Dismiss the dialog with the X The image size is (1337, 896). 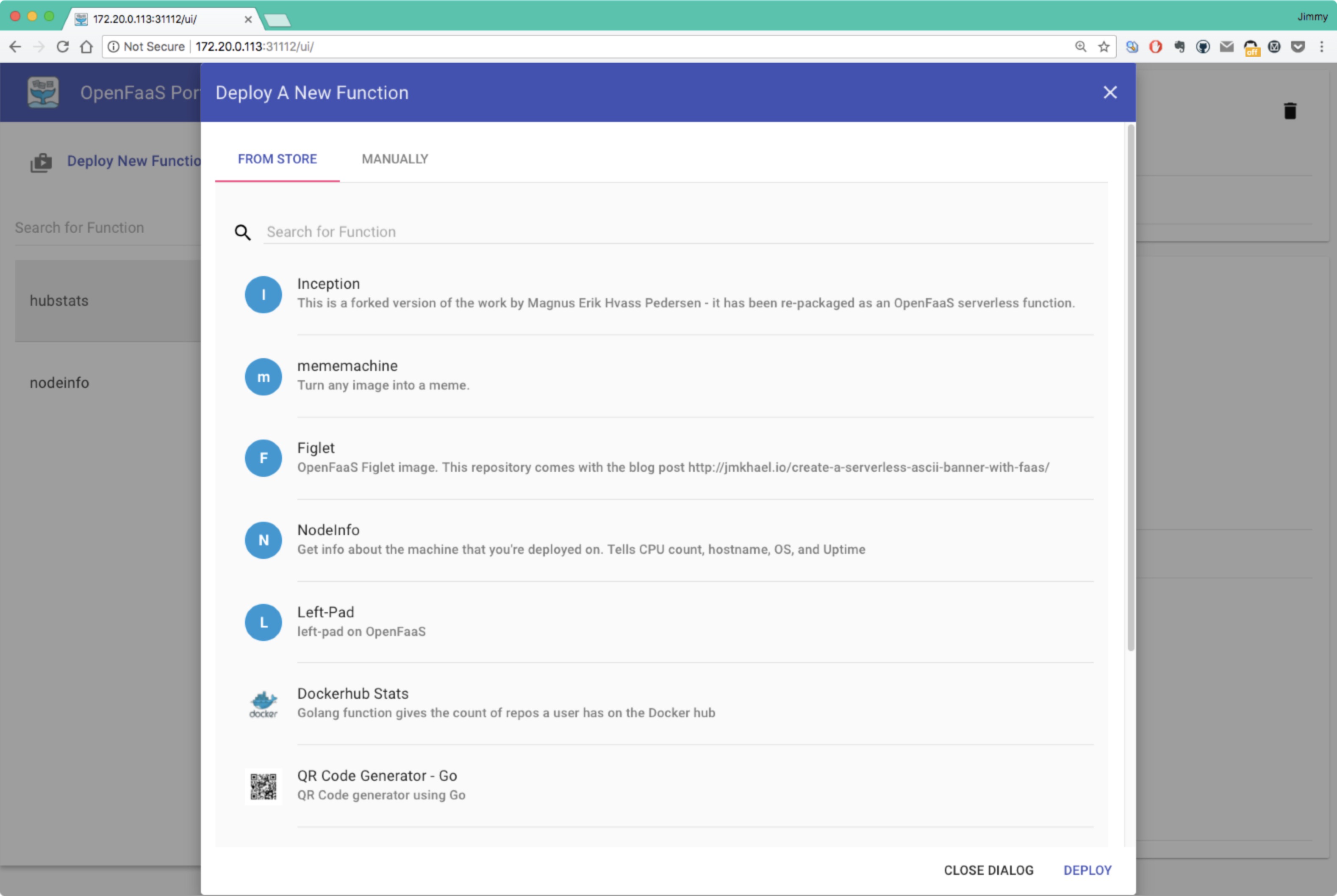pos(1109,92)
